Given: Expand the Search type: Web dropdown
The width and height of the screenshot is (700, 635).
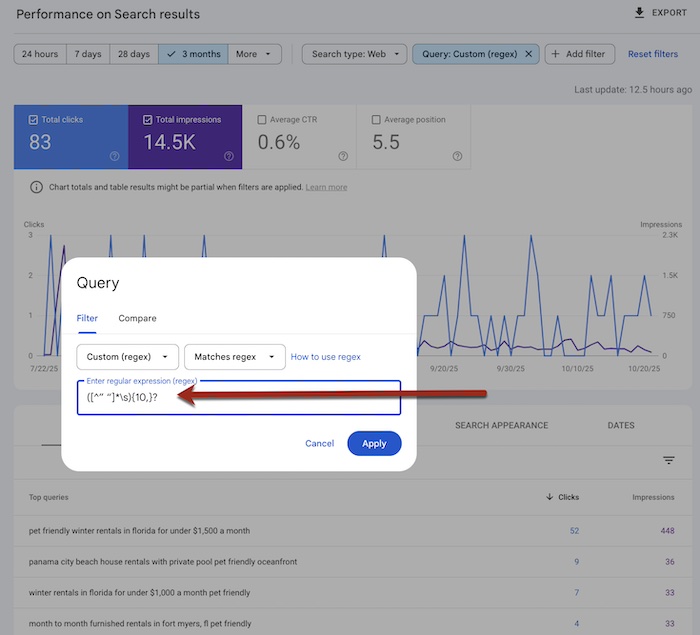Looking at the screenshot, I should pyautogui.click(x=354, y=54).
